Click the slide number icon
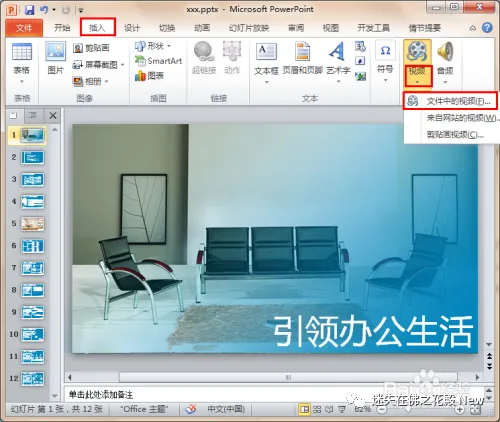 tap(360, 61)
